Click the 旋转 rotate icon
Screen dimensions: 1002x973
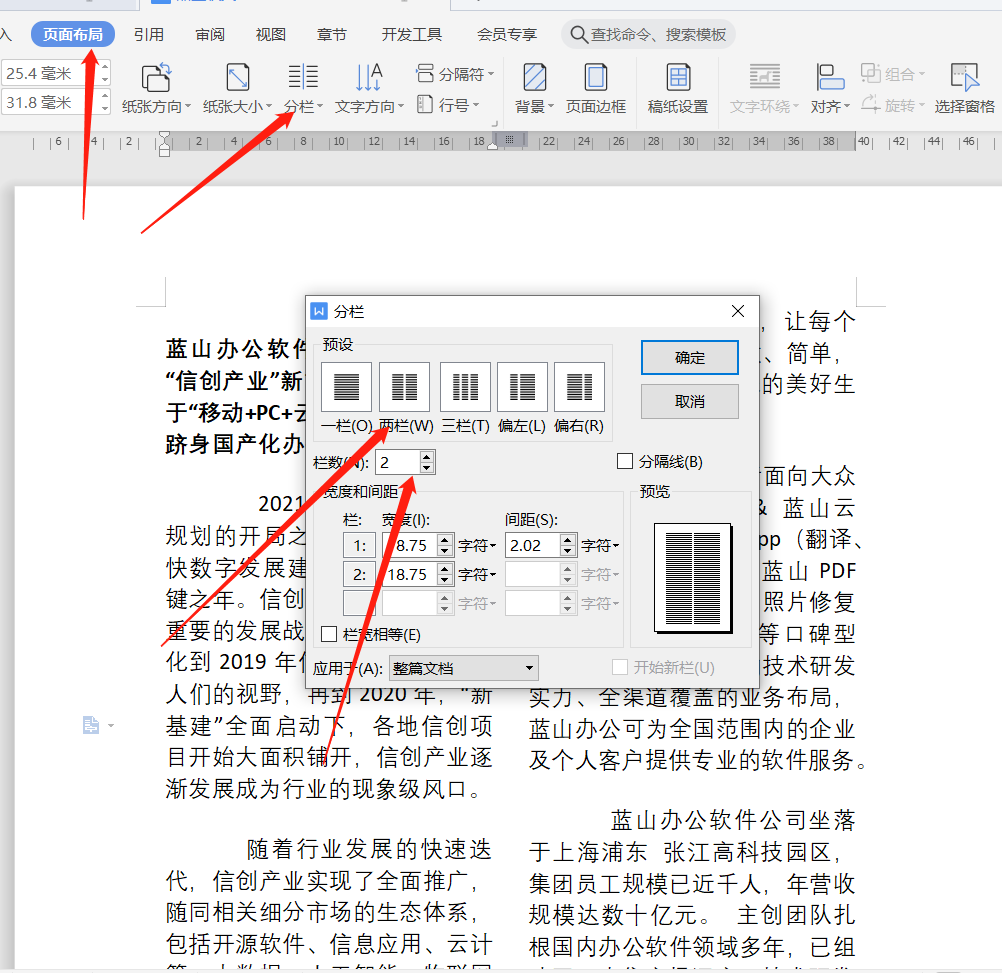pos(870,103)
